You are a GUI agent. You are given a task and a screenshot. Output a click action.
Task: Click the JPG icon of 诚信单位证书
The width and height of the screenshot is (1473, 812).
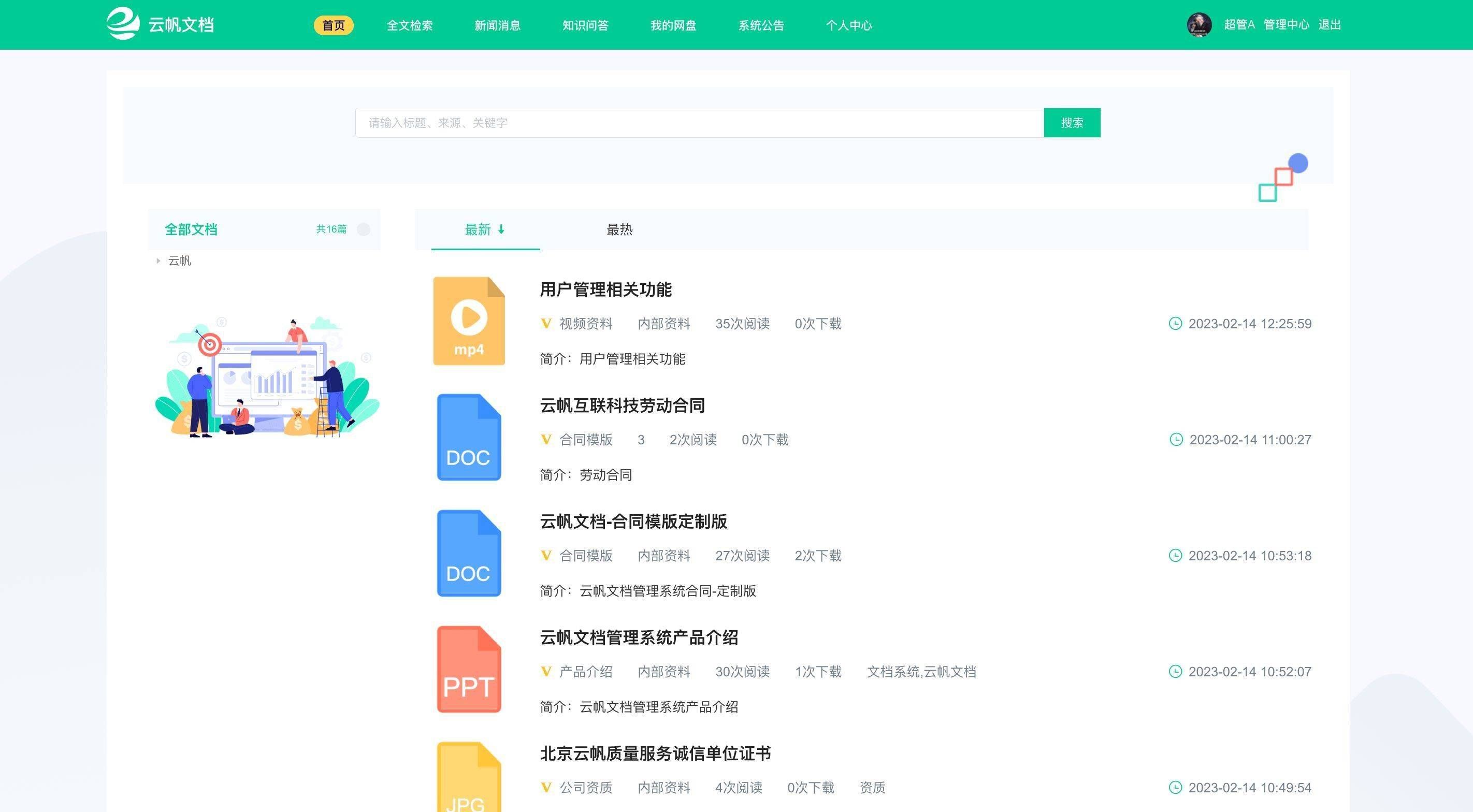[469, 785]
